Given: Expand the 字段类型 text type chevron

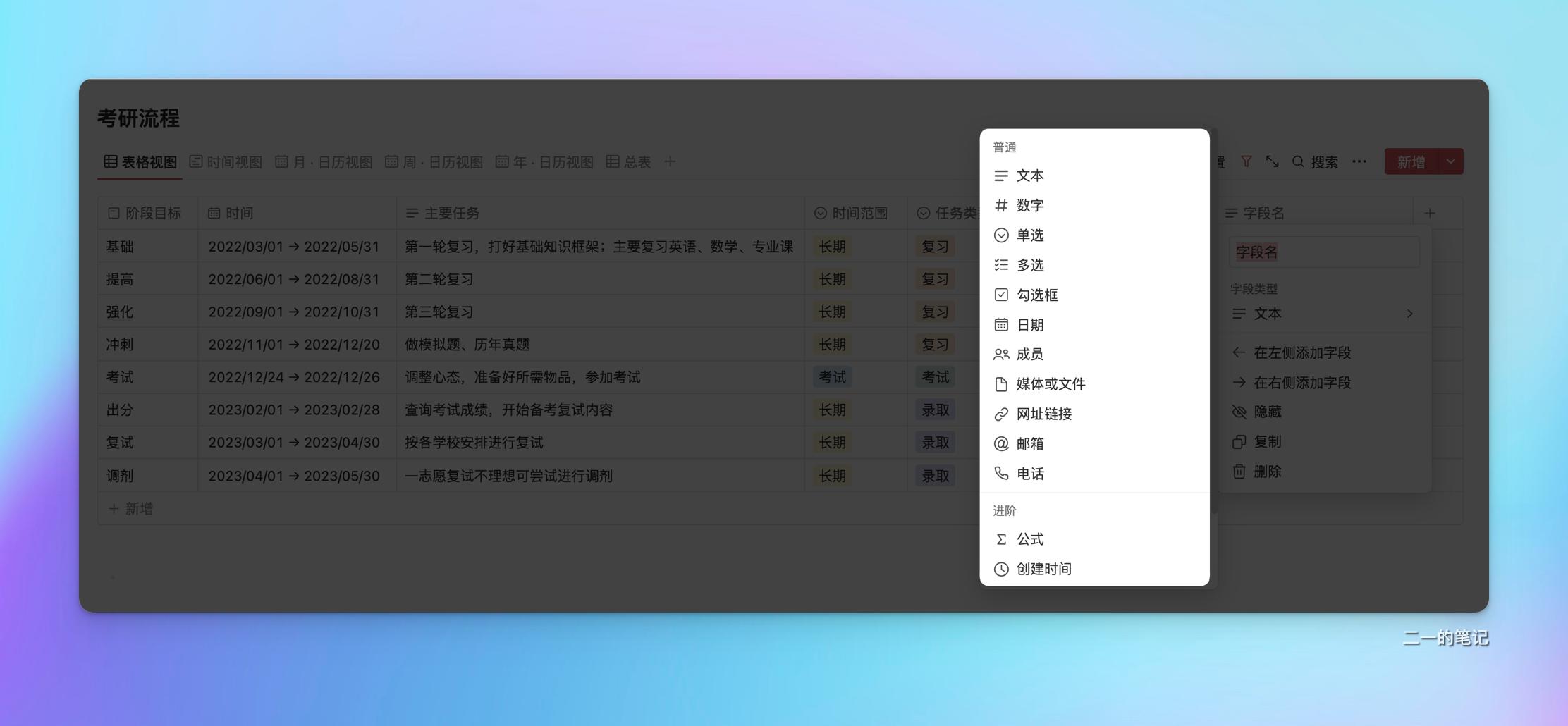Looking at the screenshot, I should tap(1410, 313).
